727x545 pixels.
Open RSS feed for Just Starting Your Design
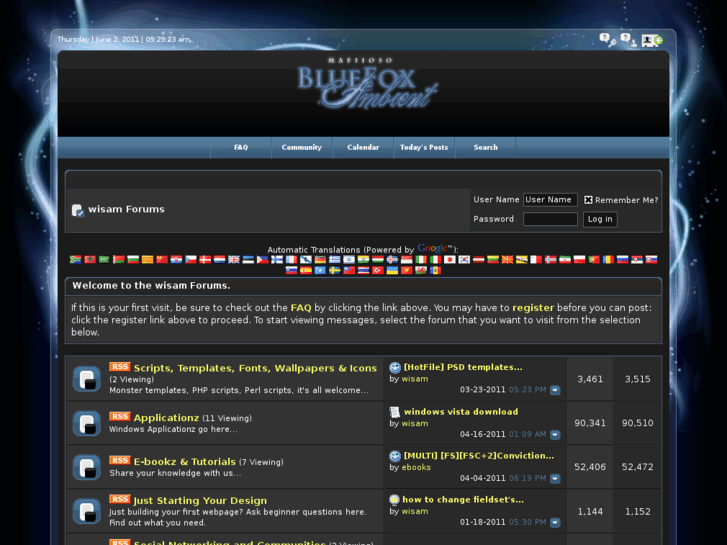click(x=120, y=499)
